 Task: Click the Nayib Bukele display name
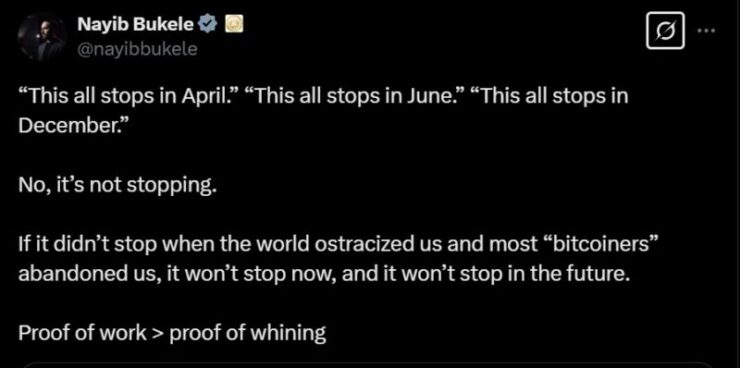point(136,25)
